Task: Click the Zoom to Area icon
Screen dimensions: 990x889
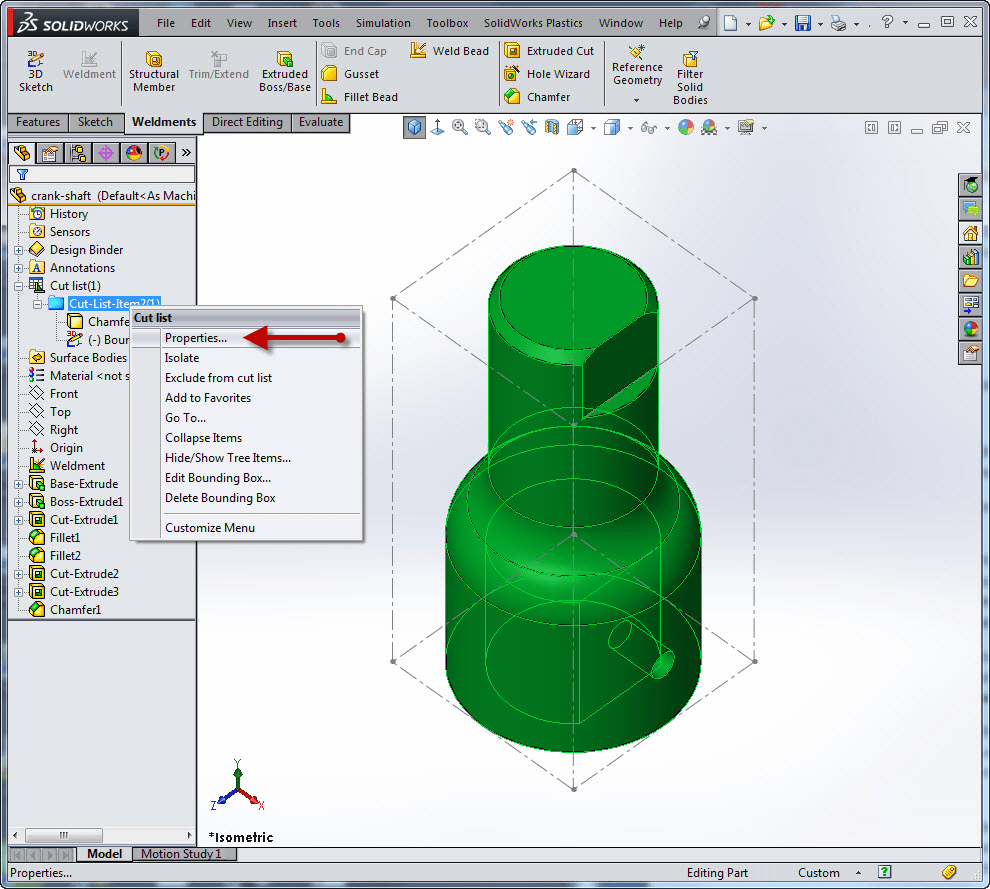Action: pyautogui.click(x=483, y=128)
